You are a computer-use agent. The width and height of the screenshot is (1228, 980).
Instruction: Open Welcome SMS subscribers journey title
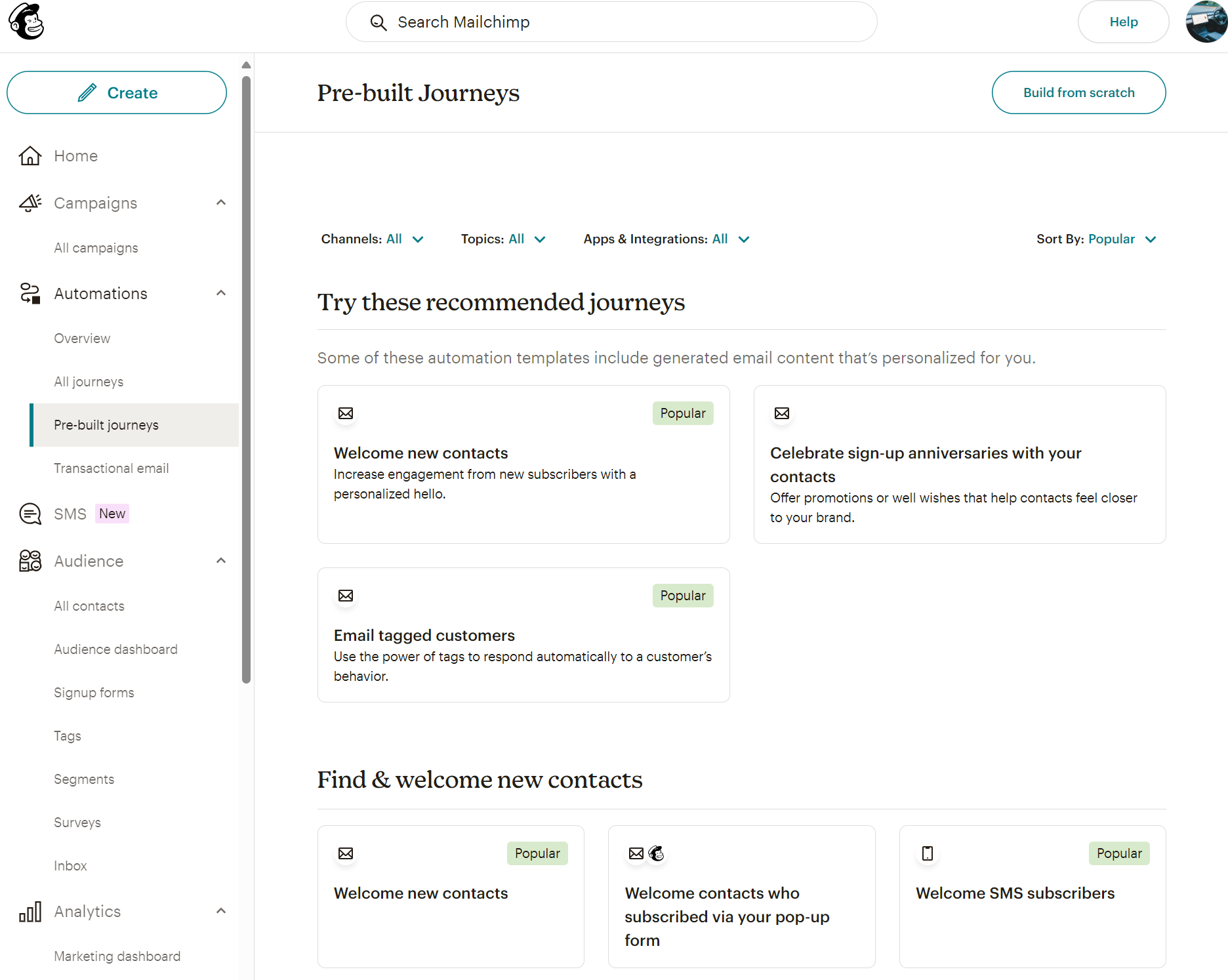[1015, 893]
